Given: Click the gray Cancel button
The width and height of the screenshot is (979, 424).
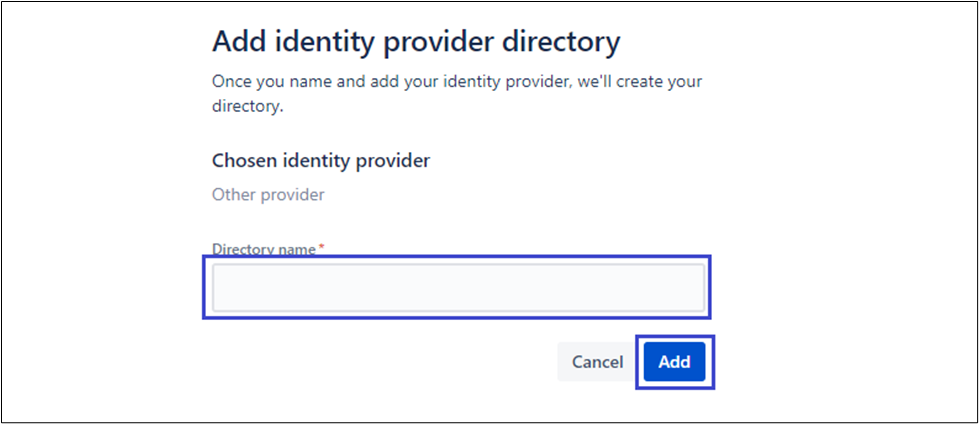Looking at the screenshot, I should [597, 362].
